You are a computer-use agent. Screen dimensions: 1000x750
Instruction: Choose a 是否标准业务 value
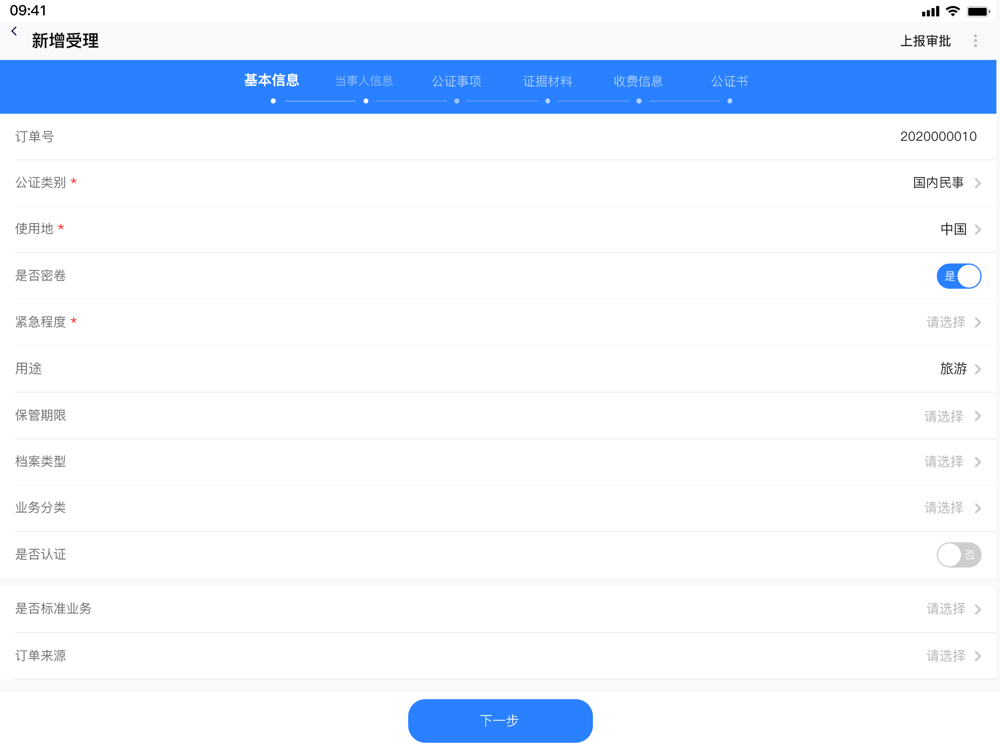498,609
